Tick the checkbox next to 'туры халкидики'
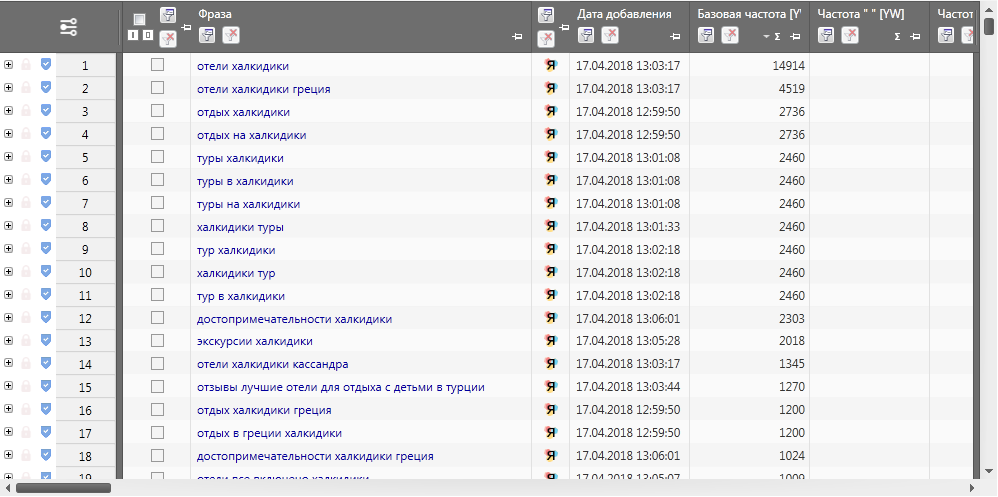 click(x=157, y=157)
